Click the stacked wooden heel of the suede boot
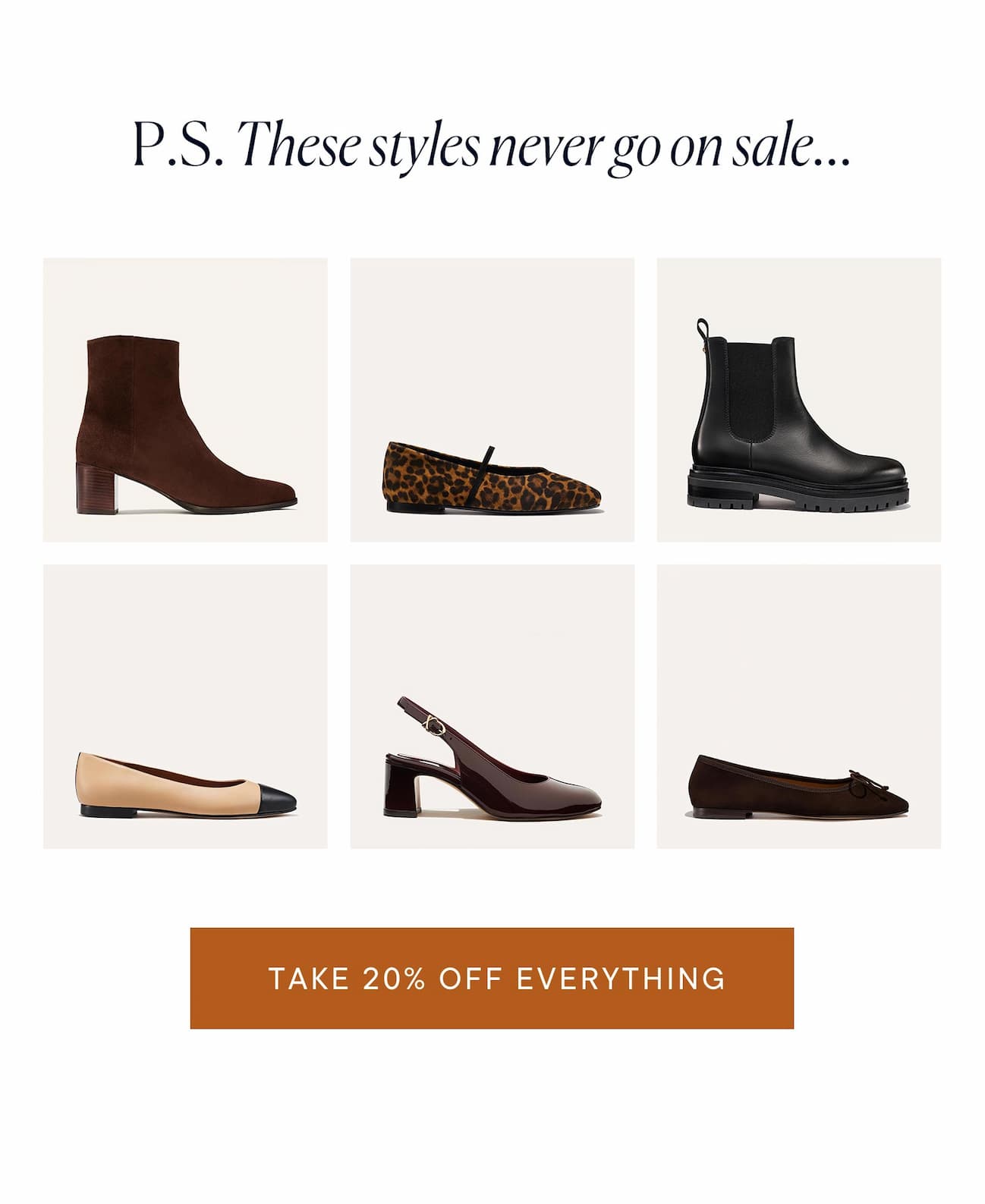The image size is (985, 1204). [x=93, y=489]
